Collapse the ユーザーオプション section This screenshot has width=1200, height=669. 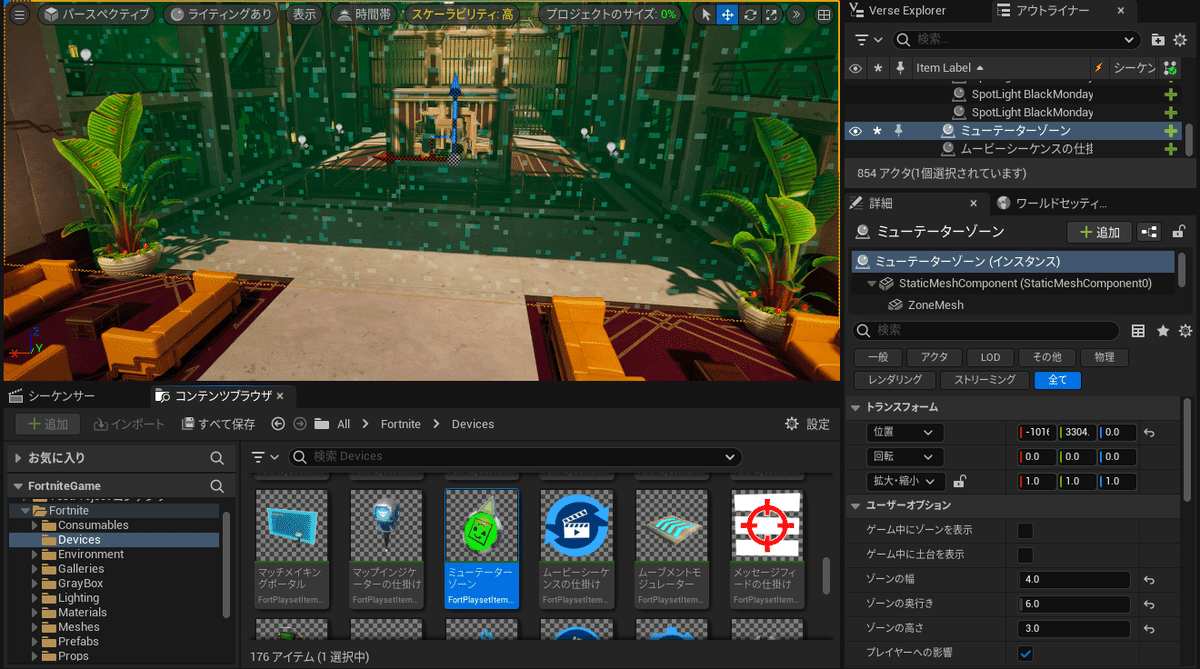click(856, 506)
